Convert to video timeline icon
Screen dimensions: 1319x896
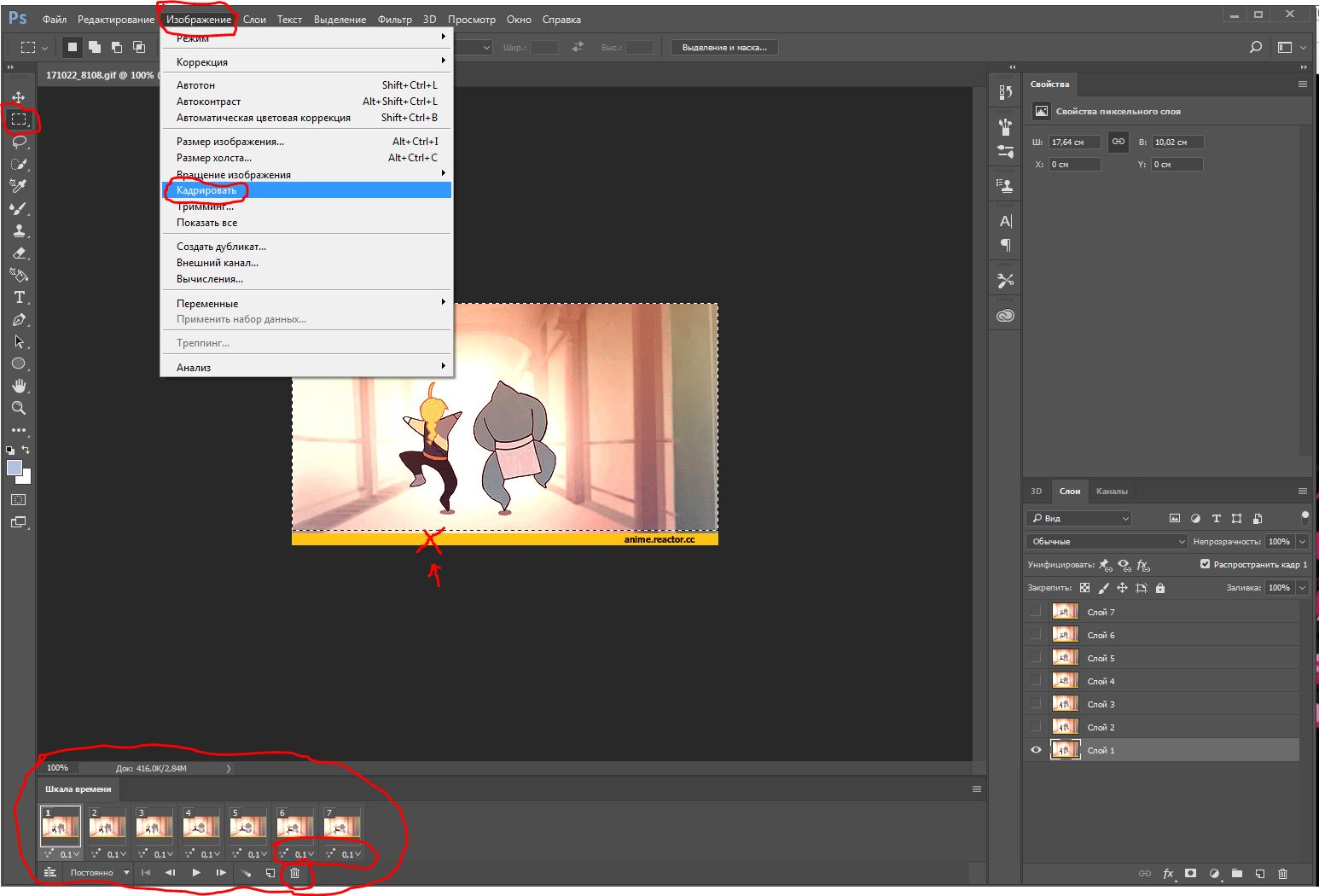(50, 873)
